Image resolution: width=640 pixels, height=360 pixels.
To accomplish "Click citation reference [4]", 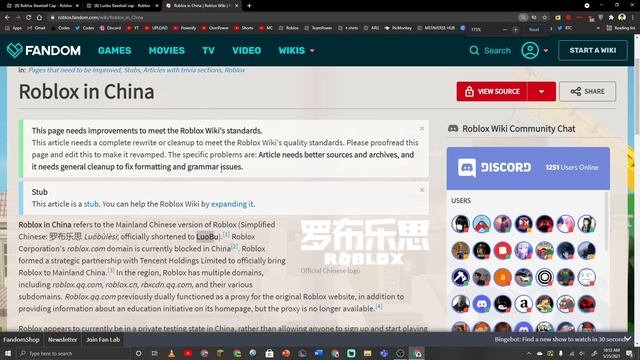I will coord(379,307).
